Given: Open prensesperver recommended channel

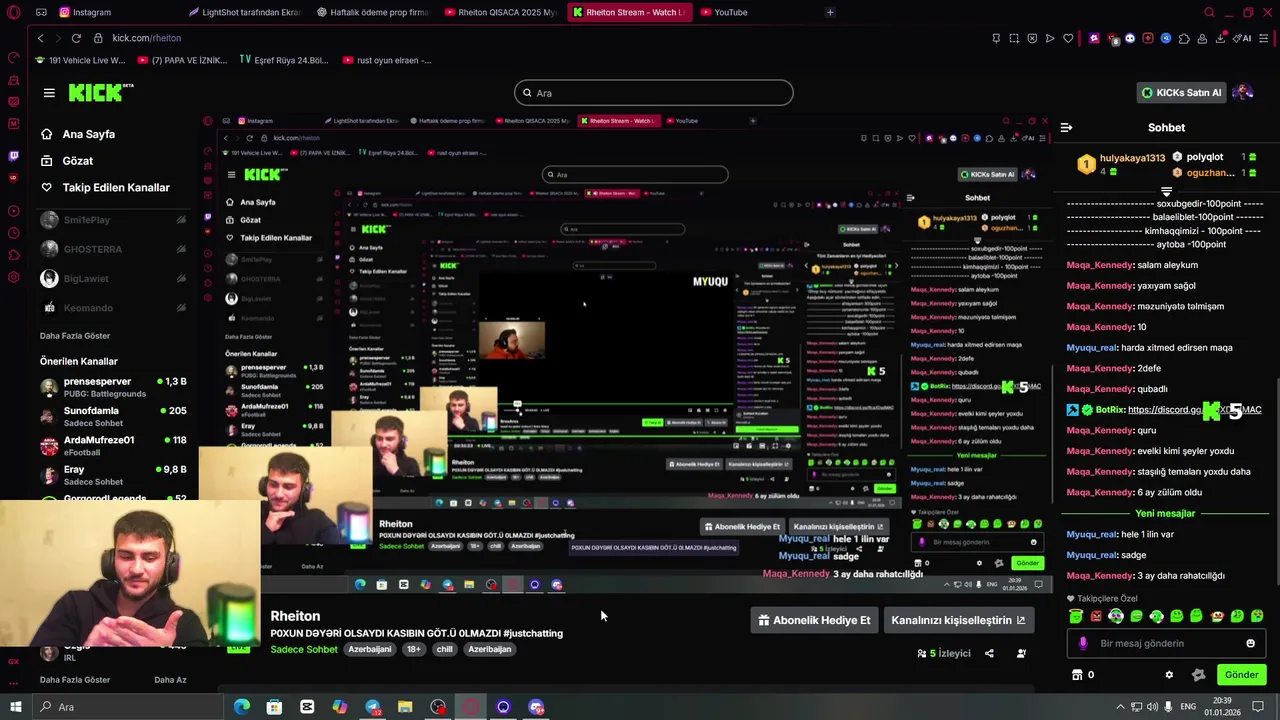Looking at the screenshot, I should [112, 387].
